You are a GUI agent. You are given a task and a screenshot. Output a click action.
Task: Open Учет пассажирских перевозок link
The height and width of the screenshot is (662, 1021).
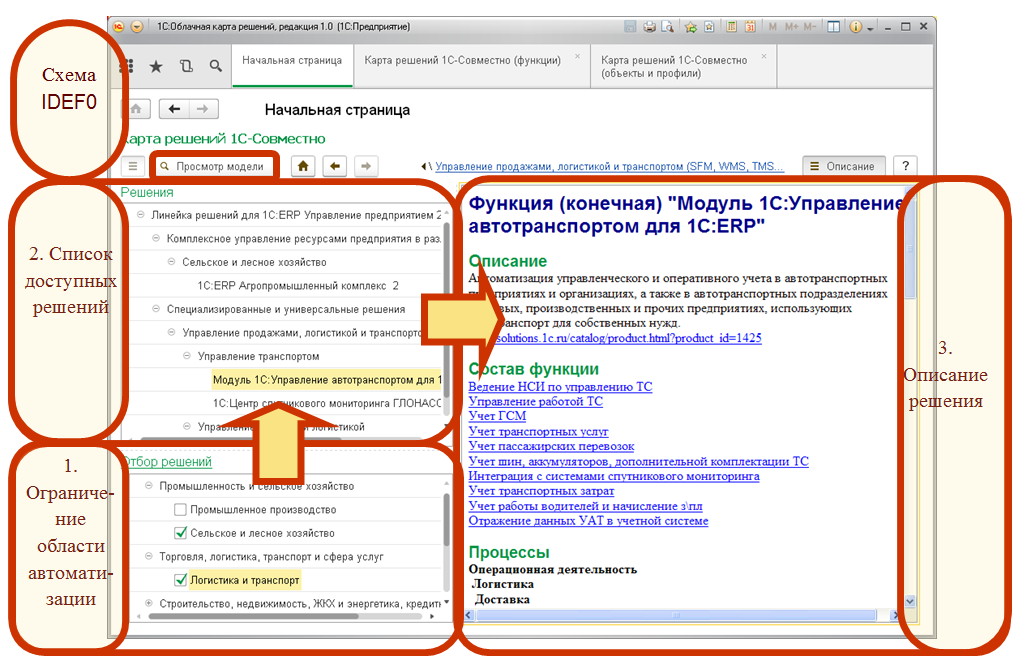551,446
